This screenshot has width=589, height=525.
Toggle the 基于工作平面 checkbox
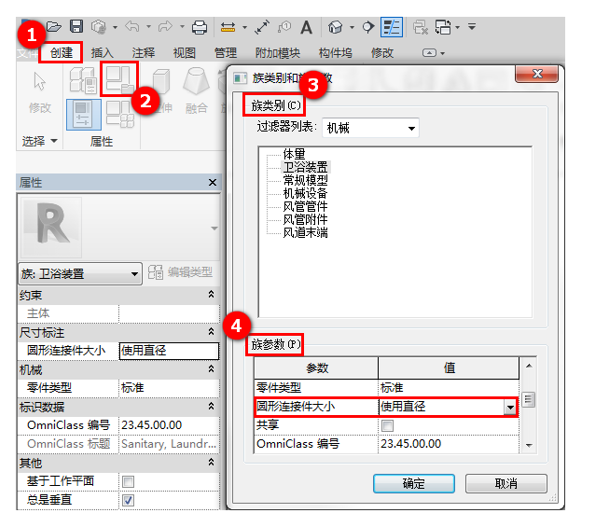click(x=128, y=482)
